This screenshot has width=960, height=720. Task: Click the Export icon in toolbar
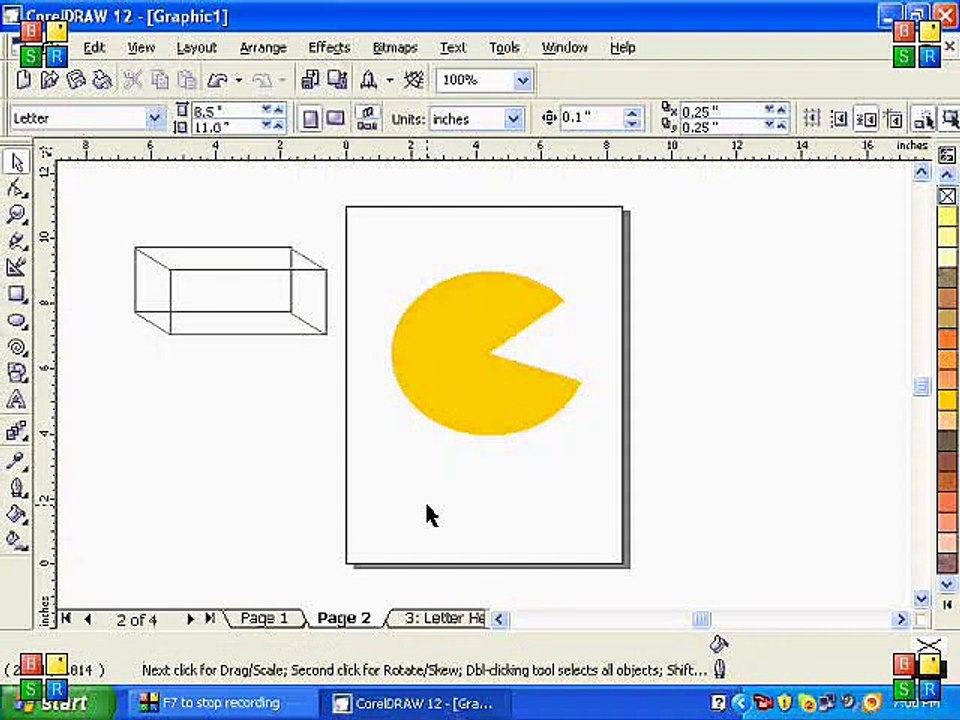[x=337, y=80]
